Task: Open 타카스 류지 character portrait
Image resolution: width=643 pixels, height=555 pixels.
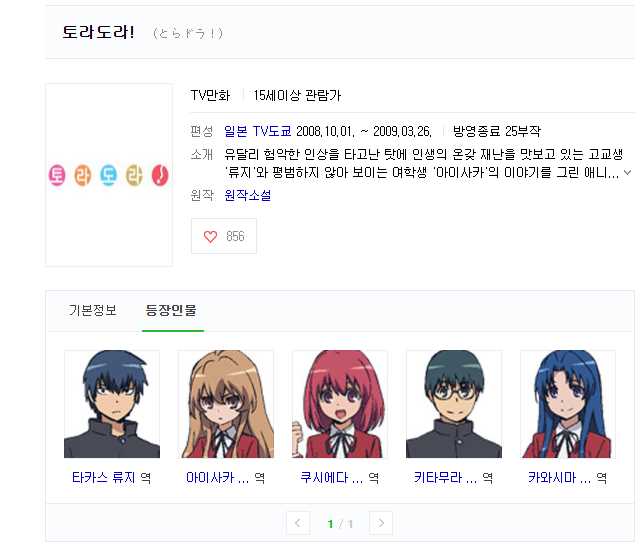Action: point(112,404)
